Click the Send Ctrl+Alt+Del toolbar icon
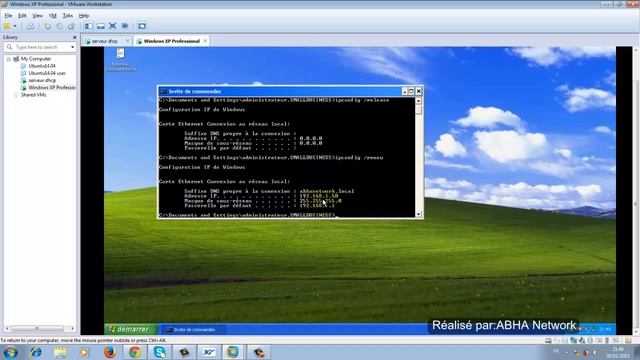The image size is (640, 360). tap(30, 26)
